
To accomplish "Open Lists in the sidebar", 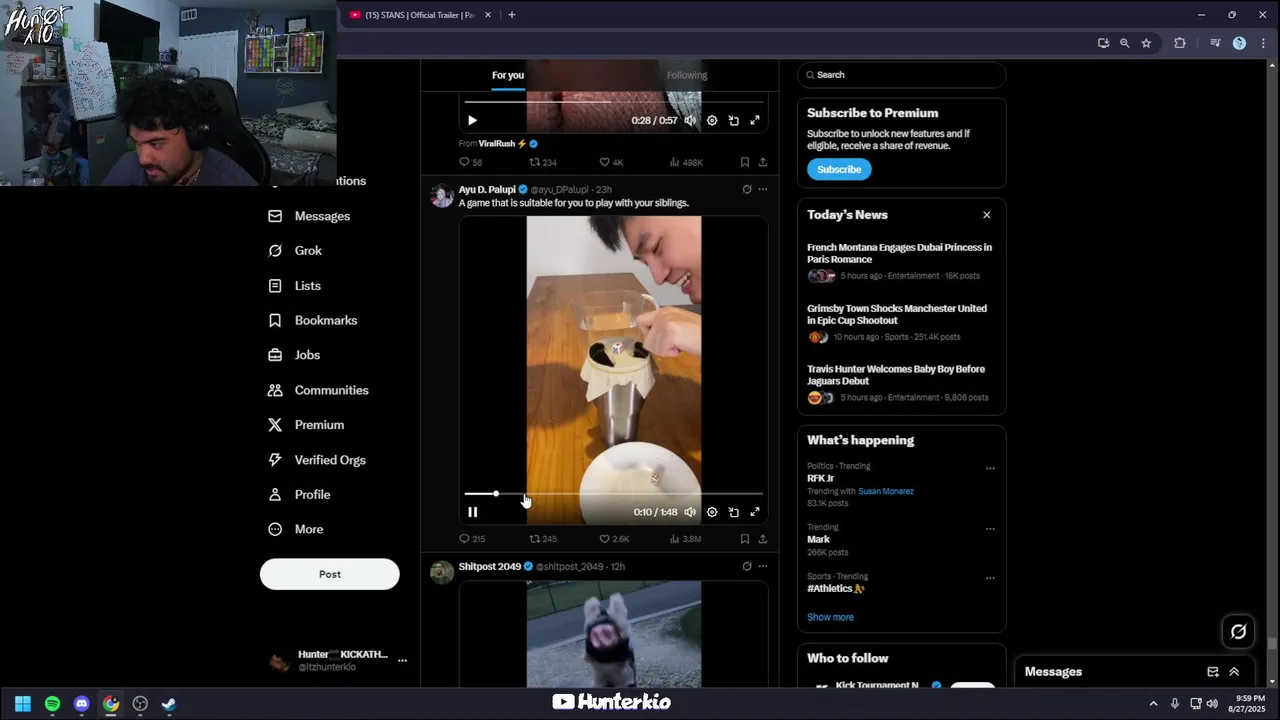I will tap(294, 286).
